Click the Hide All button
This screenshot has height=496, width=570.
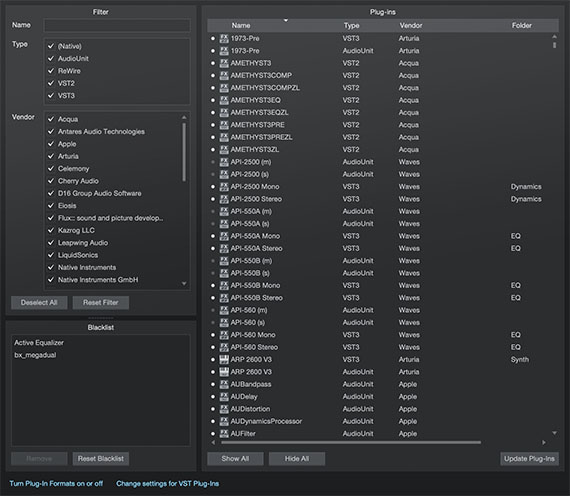tap(297, 459)
